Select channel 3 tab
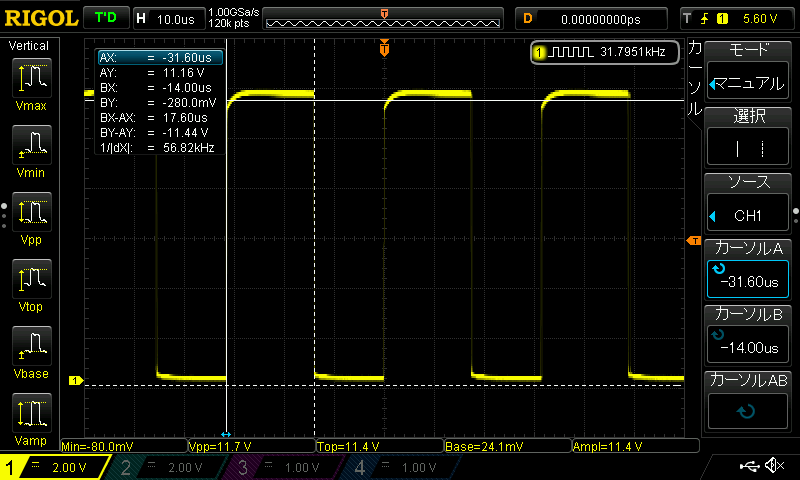 point(283,467)
